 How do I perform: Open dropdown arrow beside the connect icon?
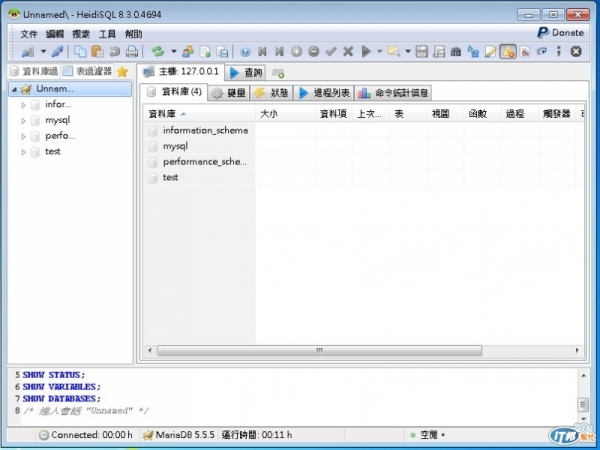[x=44, y=51]
